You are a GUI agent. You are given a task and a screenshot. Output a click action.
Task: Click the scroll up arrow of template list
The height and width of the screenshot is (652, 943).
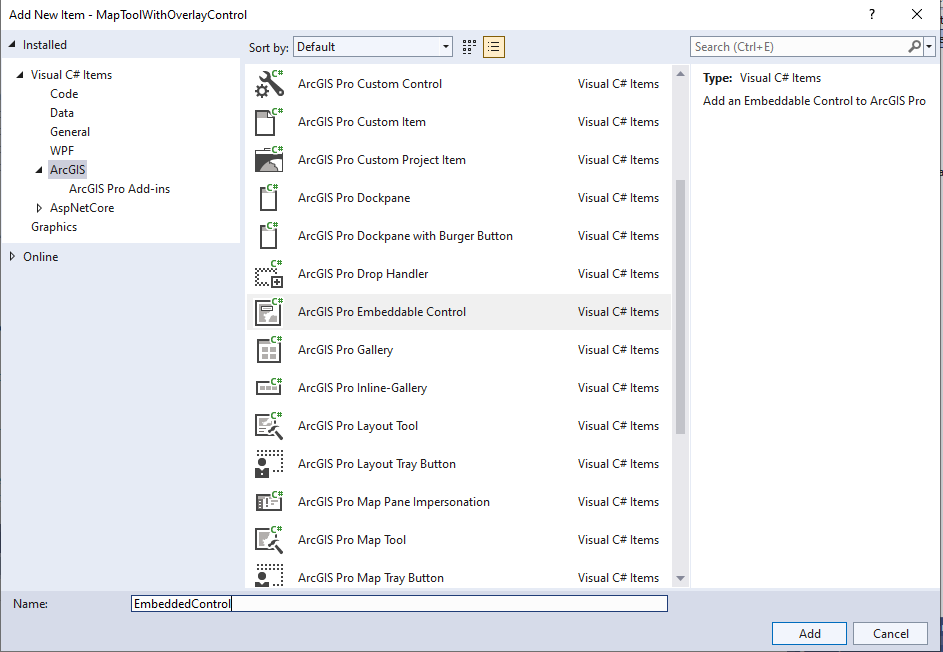coord(680,74)
